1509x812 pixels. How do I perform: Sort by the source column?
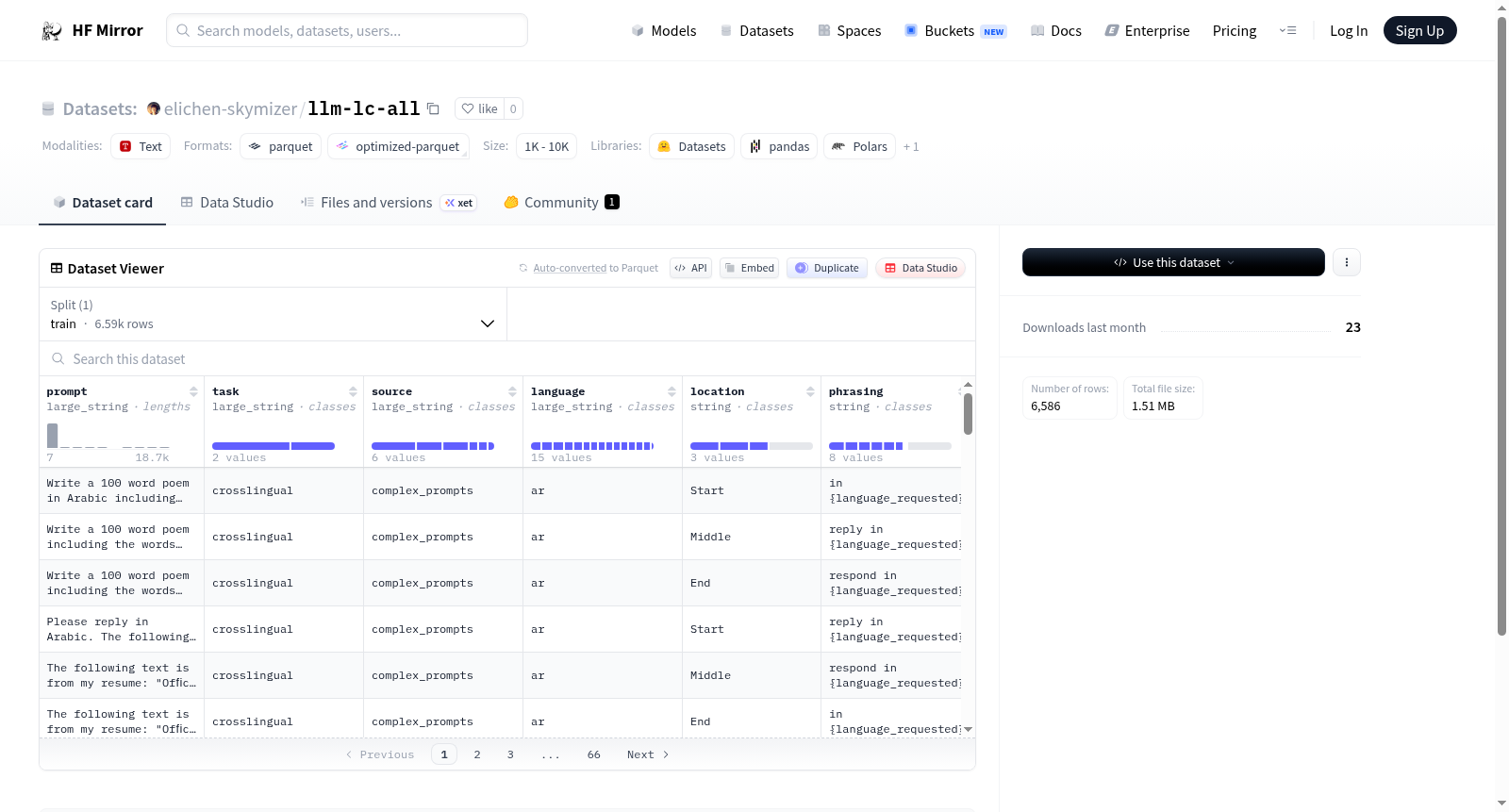click(x=512, y=391)
